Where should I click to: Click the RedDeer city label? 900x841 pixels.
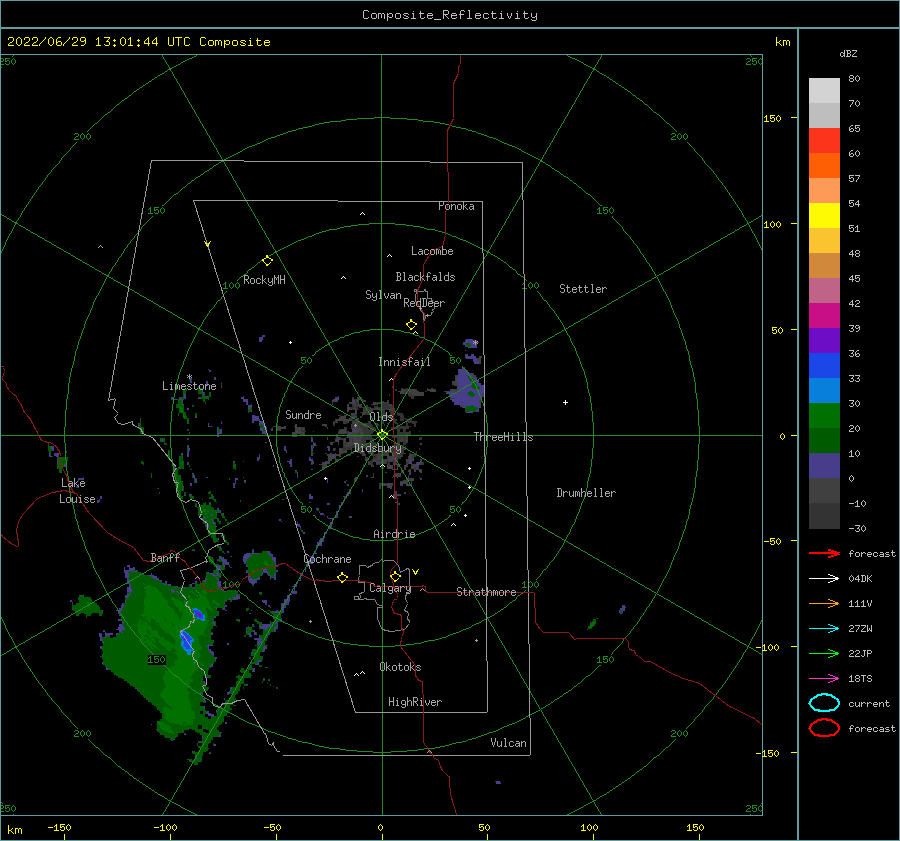tap(424, 303)
